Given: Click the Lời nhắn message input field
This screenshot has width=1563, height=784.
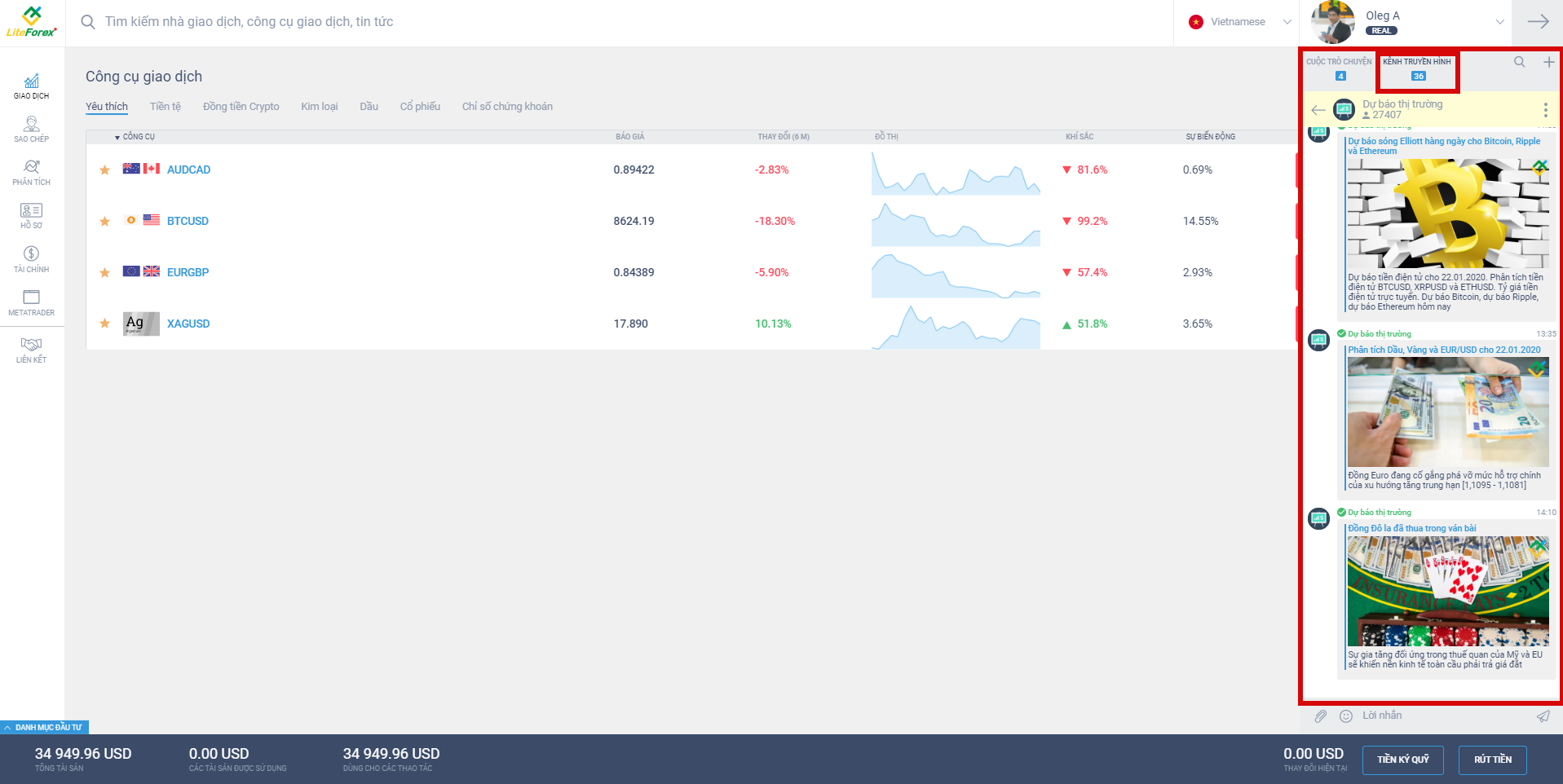Looking at the screenshot, I should (1443, 716).
